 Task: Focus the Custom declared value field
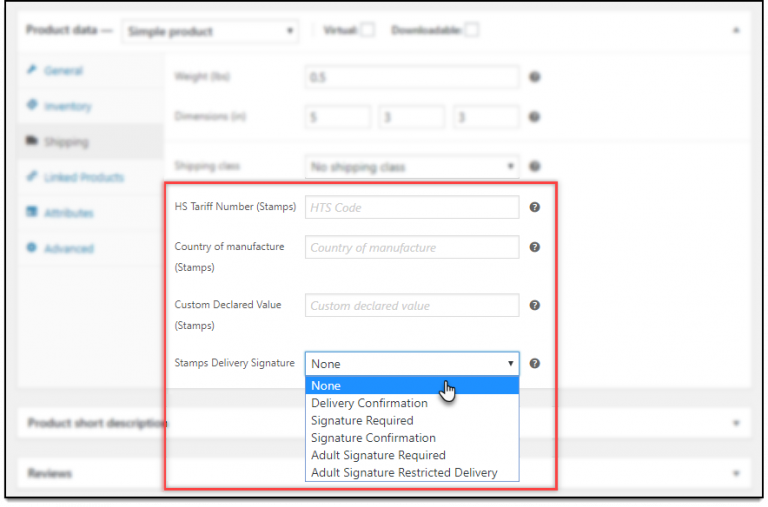(411, 305)
